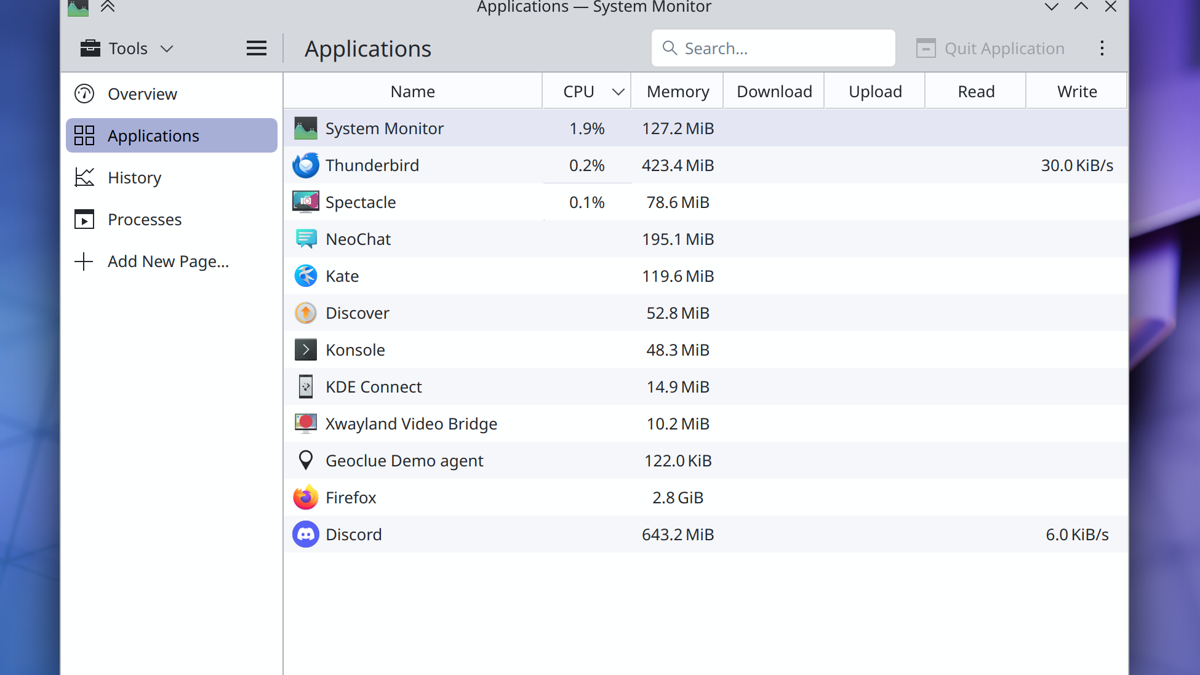Click the Applications page title heading
Image resolution: width=1200 pixels, height=675 pixels.
pyautogui.click(x=368, y=49)
